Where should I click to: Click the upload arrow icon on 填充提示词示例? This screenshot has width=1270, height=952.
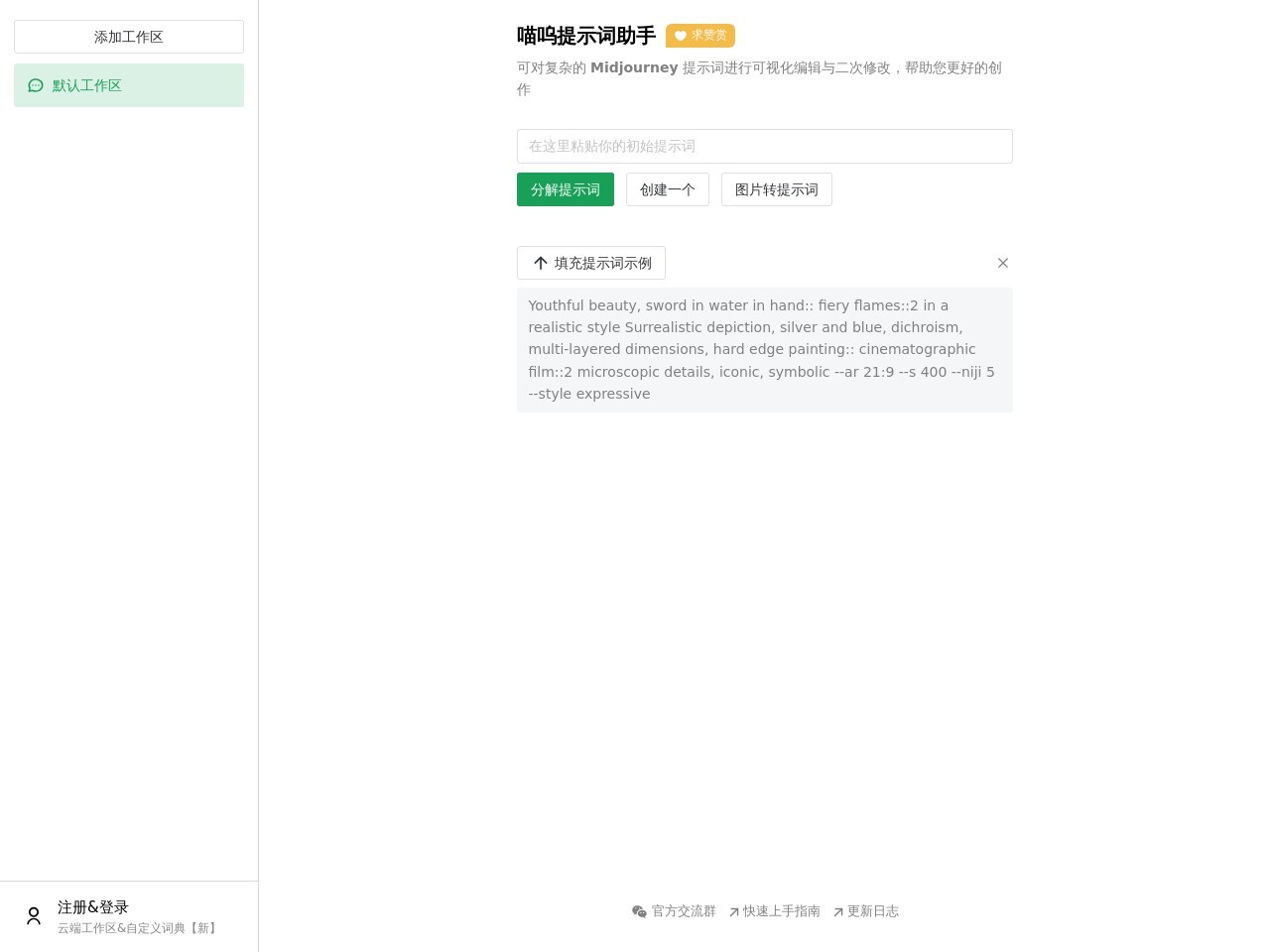[541, 263]
